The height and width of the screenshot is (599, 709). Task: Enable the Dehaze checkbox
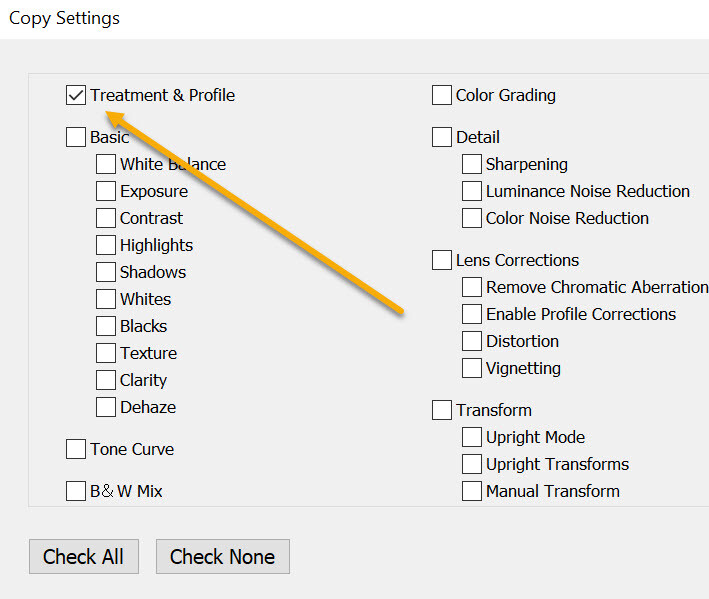point(106,407)
